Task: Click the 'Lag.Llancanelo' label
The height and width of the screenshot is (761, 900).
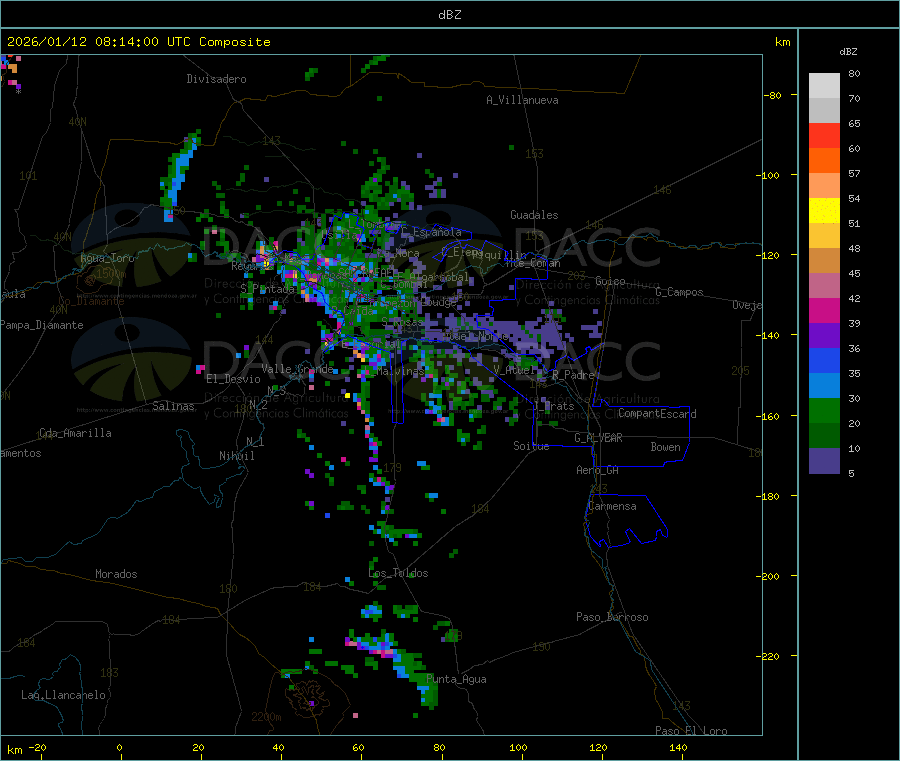Action: pyautogui.click(x=64, y=696)
